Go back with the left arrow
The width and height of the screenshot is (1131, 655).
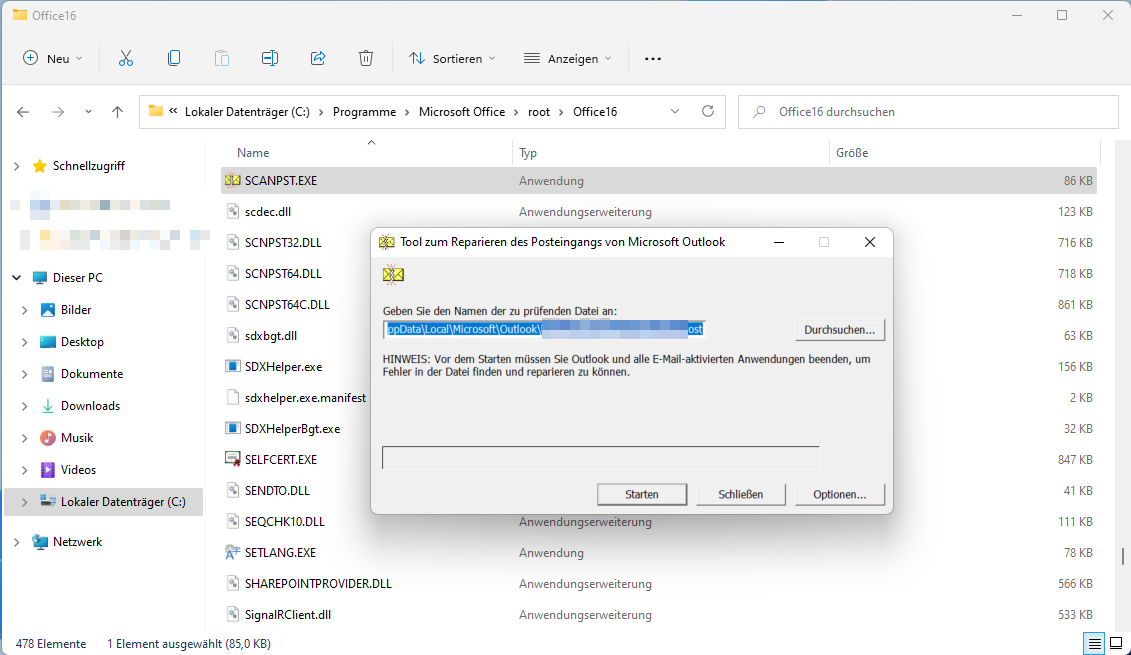click(23, 112)
